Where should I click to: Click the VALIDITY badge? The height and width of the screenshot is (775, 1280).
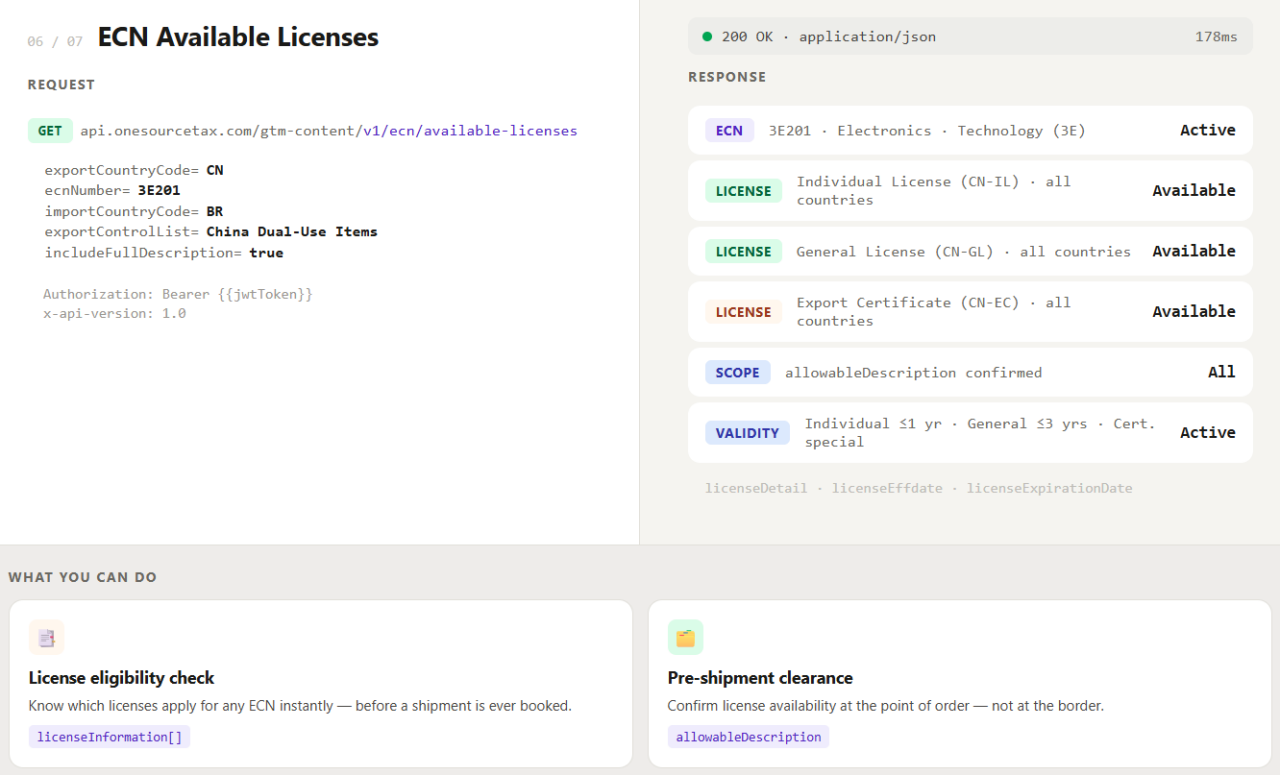click(747, 433)
